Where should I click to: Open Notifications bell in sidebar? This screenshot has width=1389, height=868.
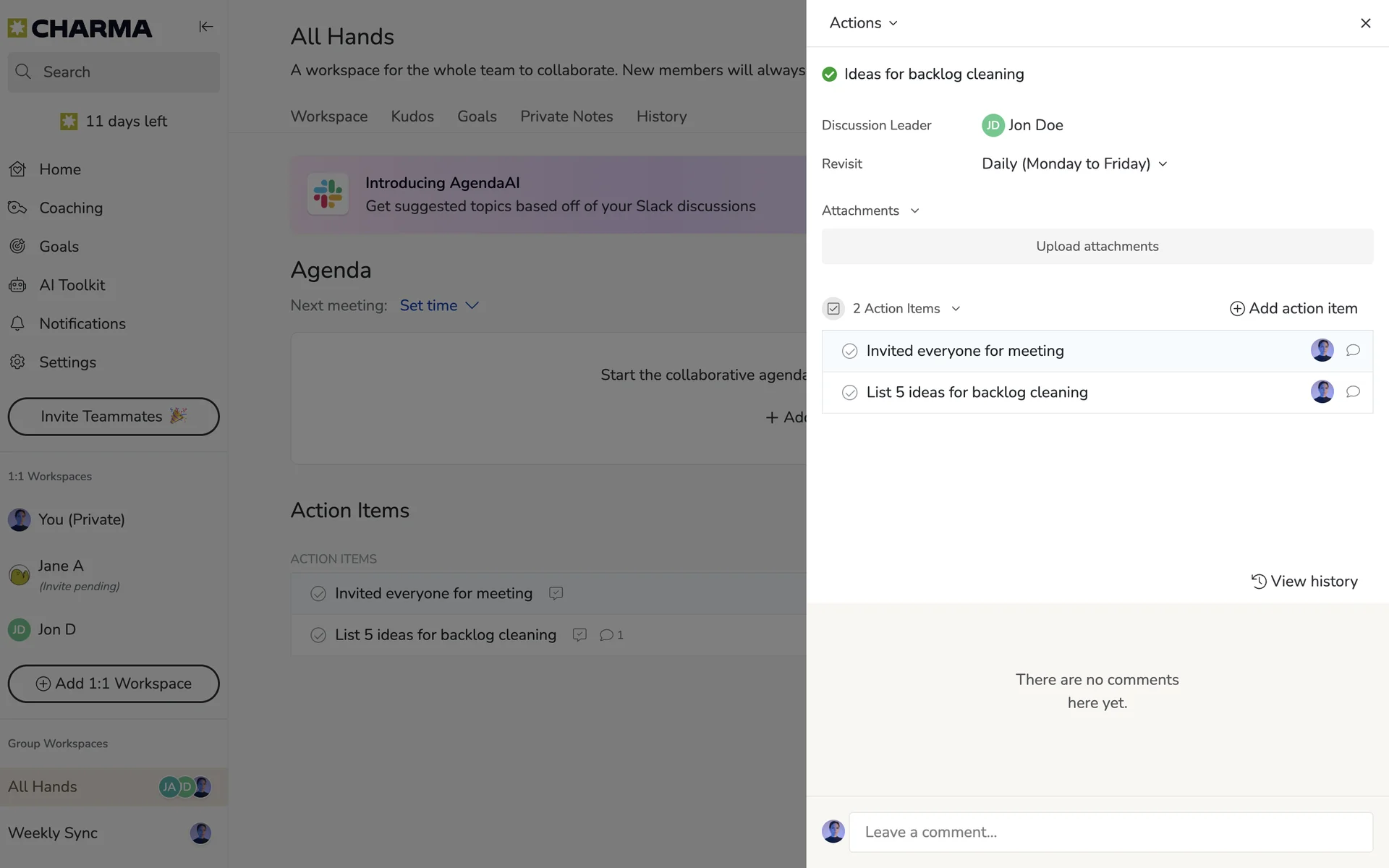(17, 323)
